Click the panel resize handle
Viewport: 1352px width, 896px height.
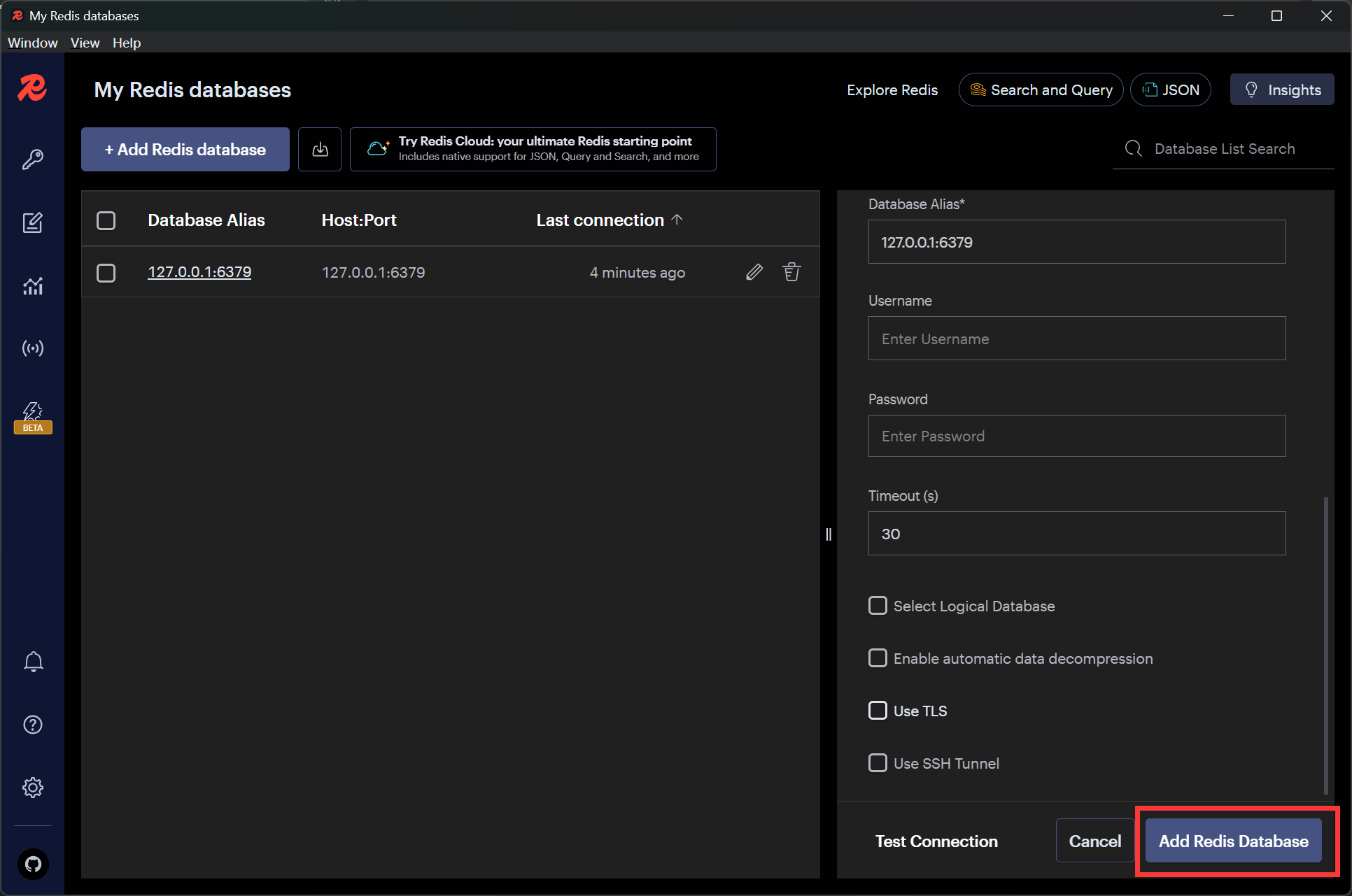pyautogui.click(x=829, y=534)
